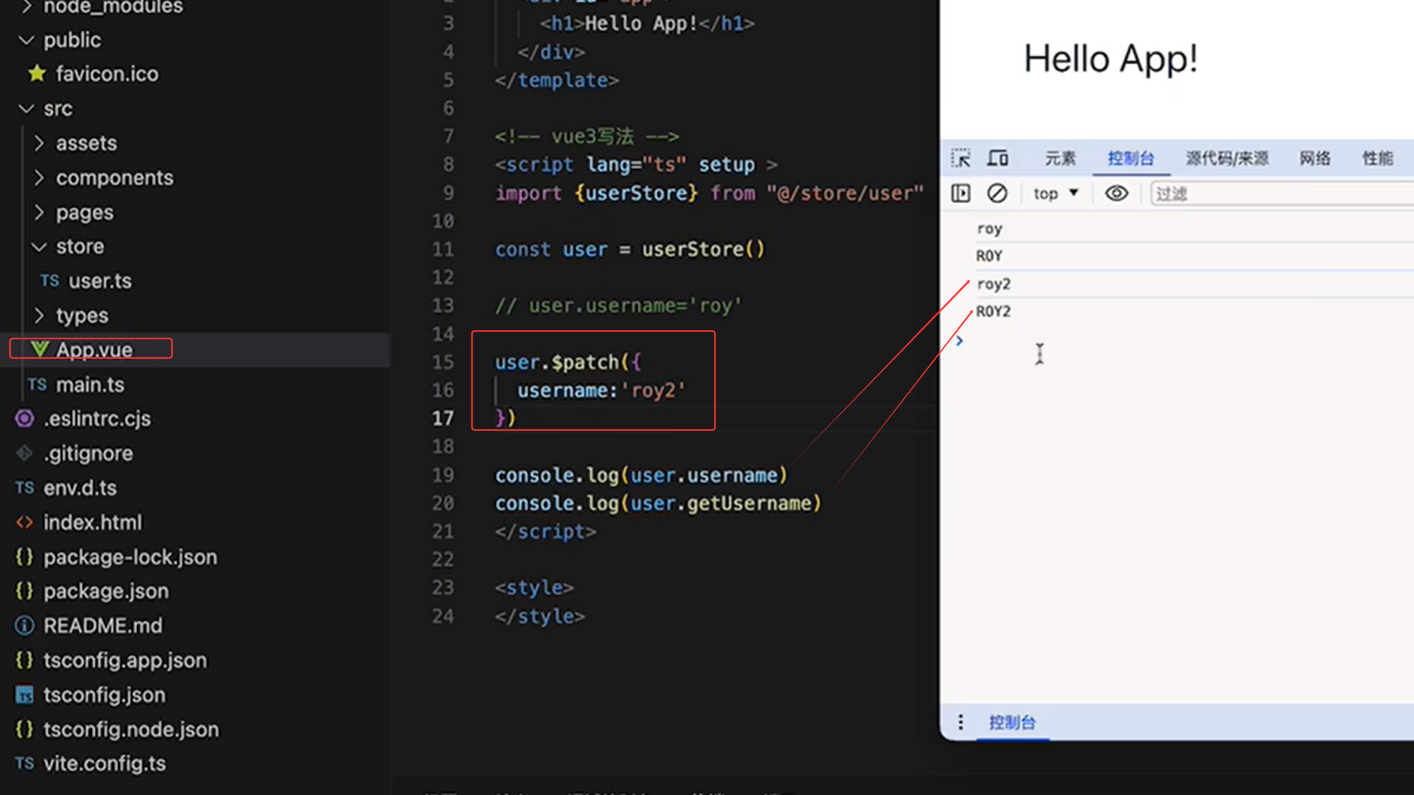The height and width of the screenshot is (795, 1414).
Task: Open index.html file
Action: [x=92, y=522]
